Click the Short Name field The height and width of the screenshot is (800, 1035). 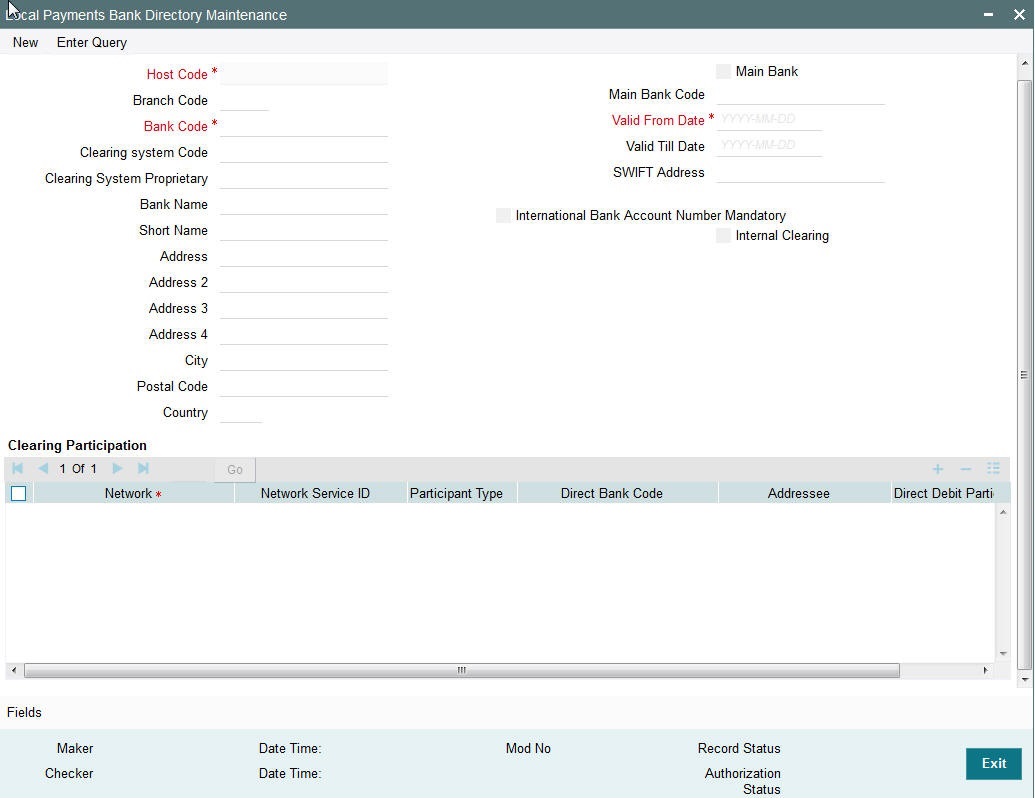(304, 230)
